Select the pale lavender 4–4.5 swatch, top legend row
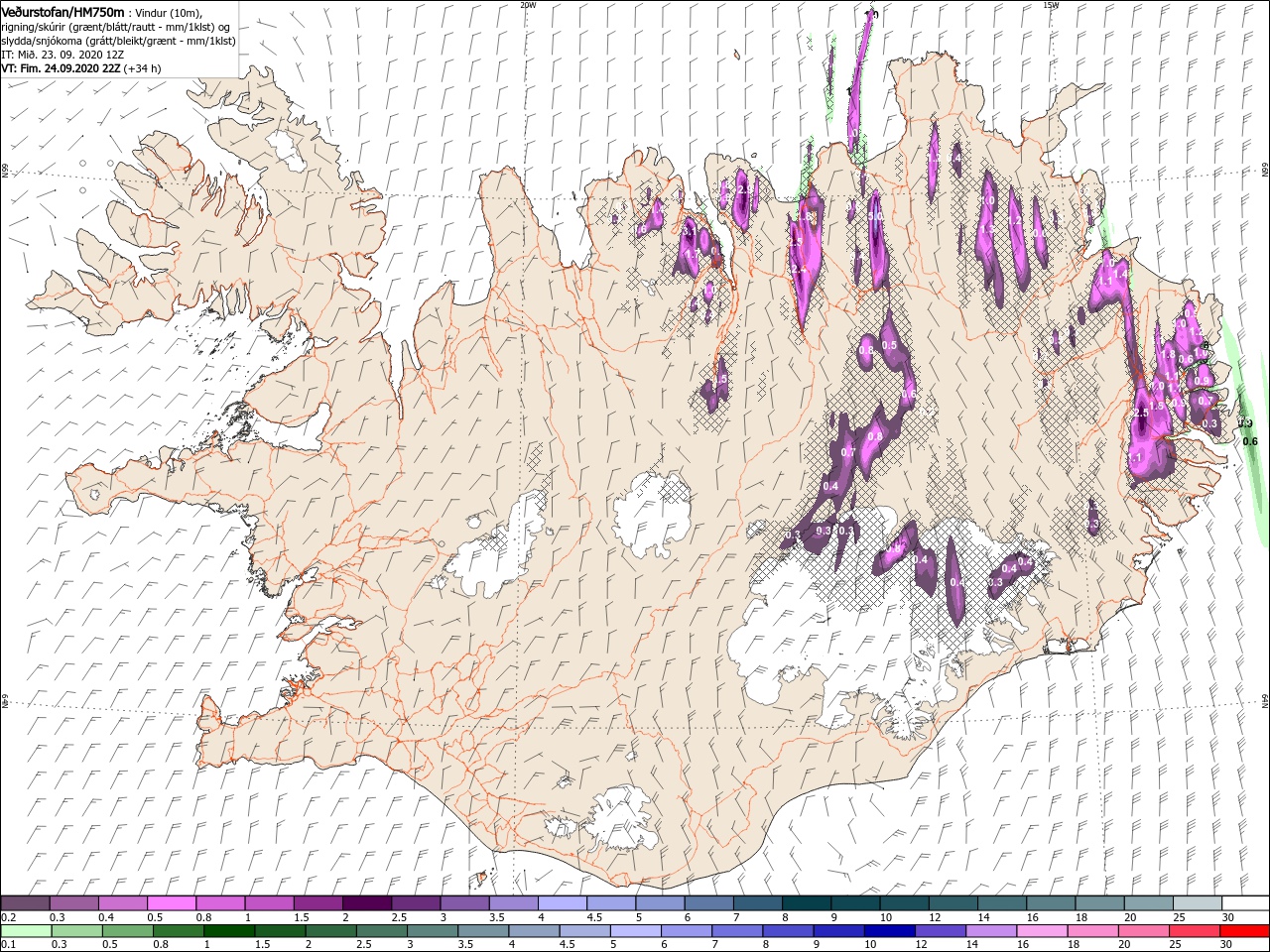 (562, 903)
